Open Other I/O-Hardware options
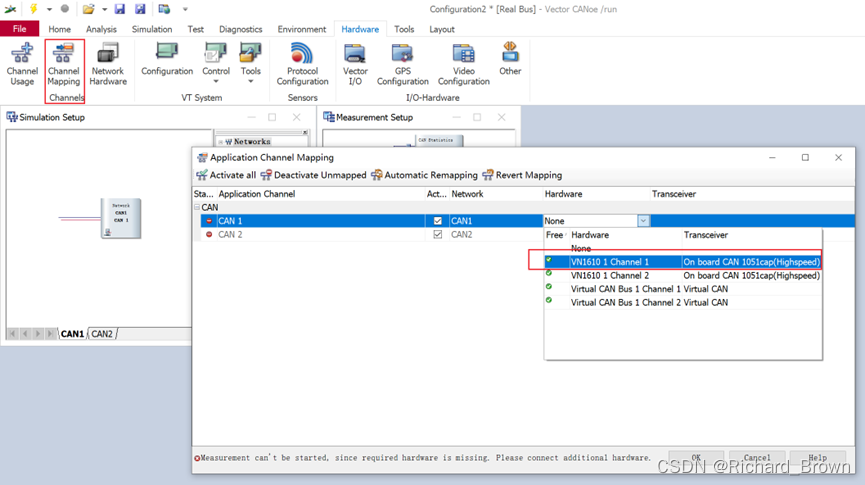 pyautogui.click(x=510, y=60)
